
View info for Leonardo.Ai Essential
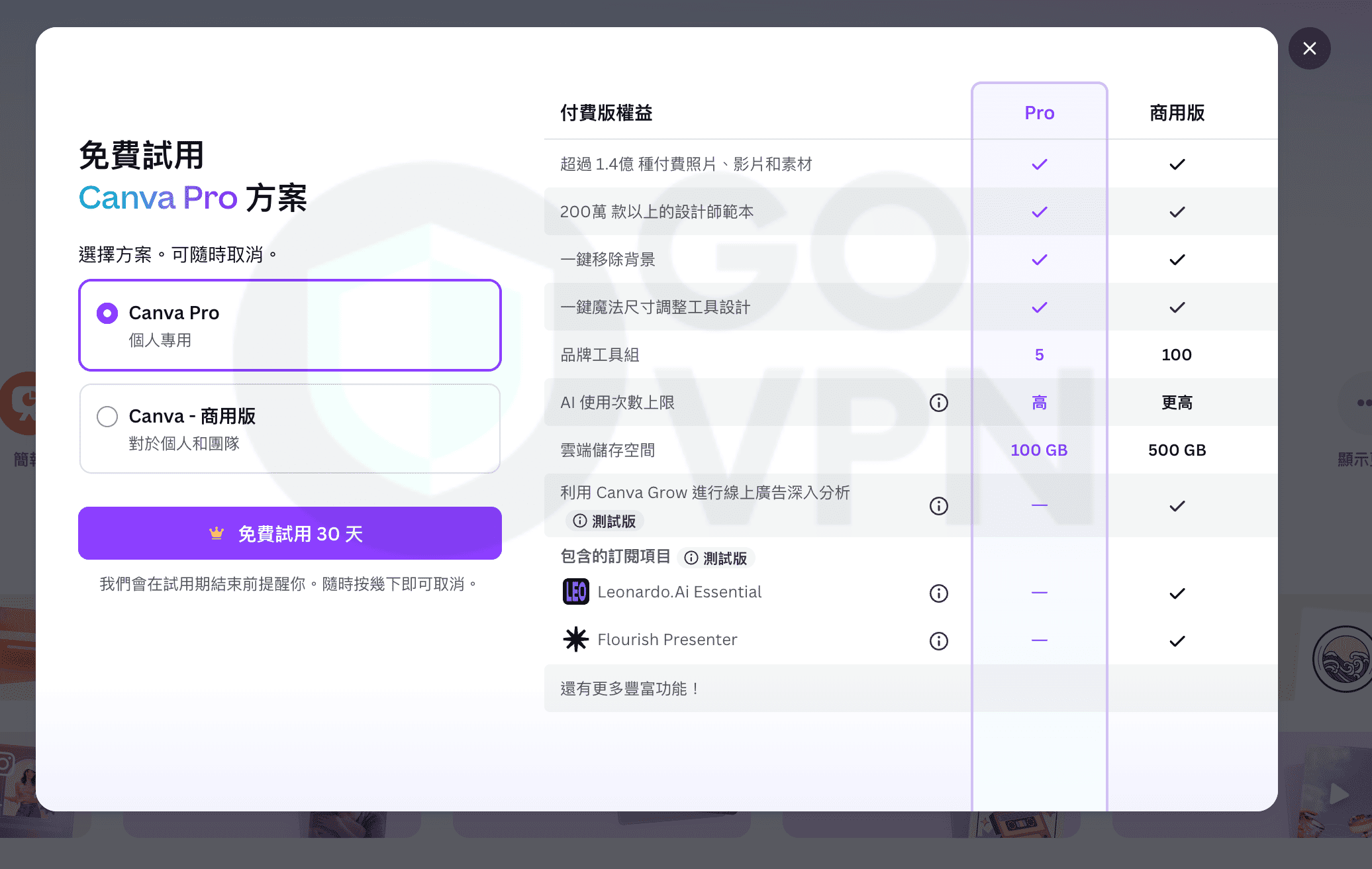pyautogui.click(x=938, y=593)
